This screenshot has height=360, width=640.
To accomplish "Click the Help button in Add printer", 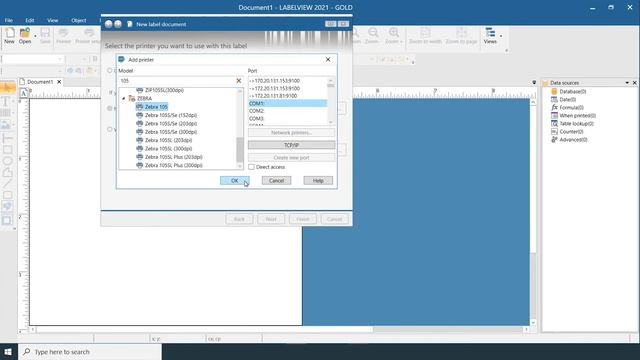I will pyautogui.click(x=318, y=180).
